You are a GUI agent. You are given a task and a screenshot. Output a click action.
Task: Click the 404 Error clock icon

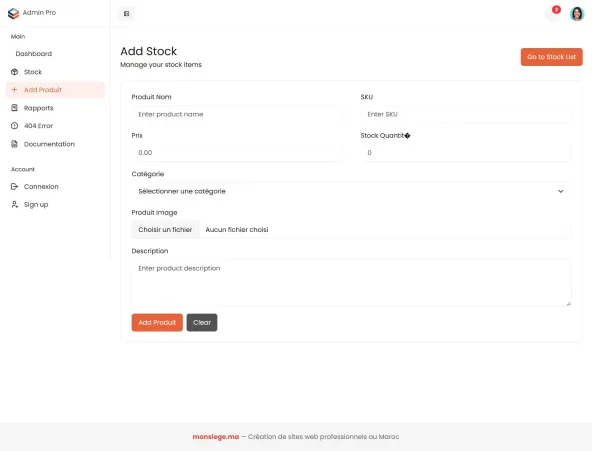pyautogui.click(x=14, y=126)
